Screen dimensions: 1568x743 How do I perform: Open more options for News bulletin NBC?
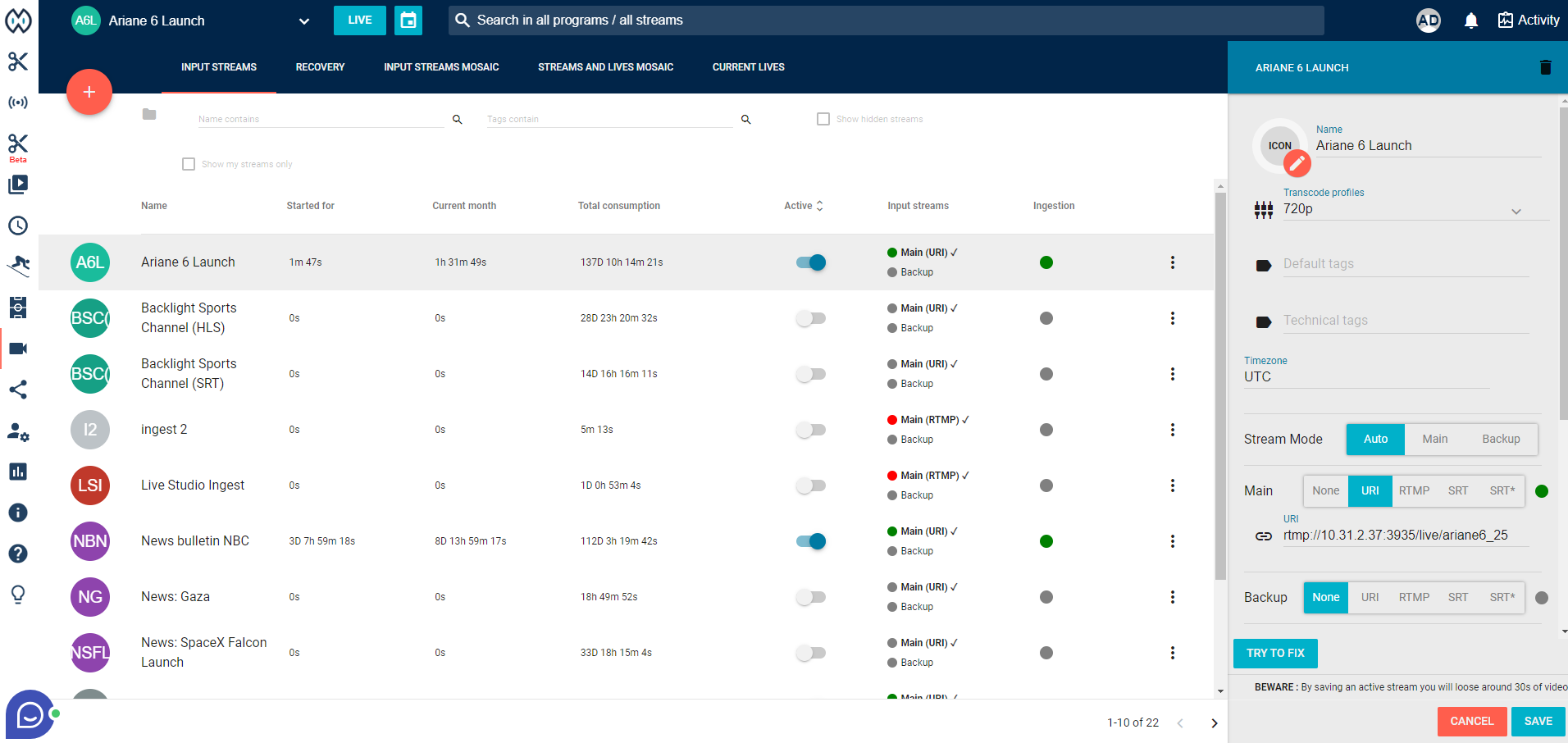point(1172,541)
